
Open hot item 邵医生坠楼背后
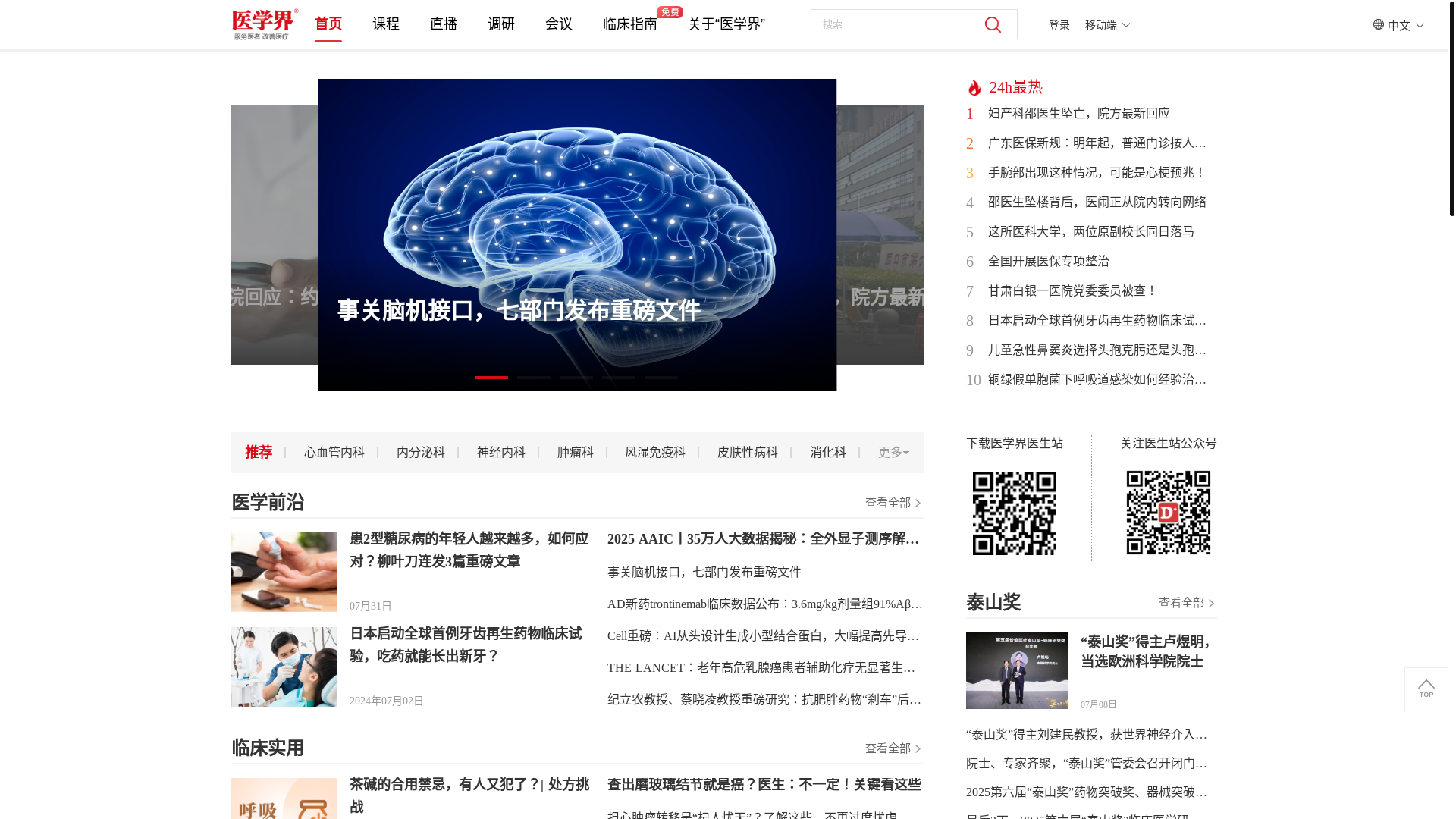pos(1097,202)
